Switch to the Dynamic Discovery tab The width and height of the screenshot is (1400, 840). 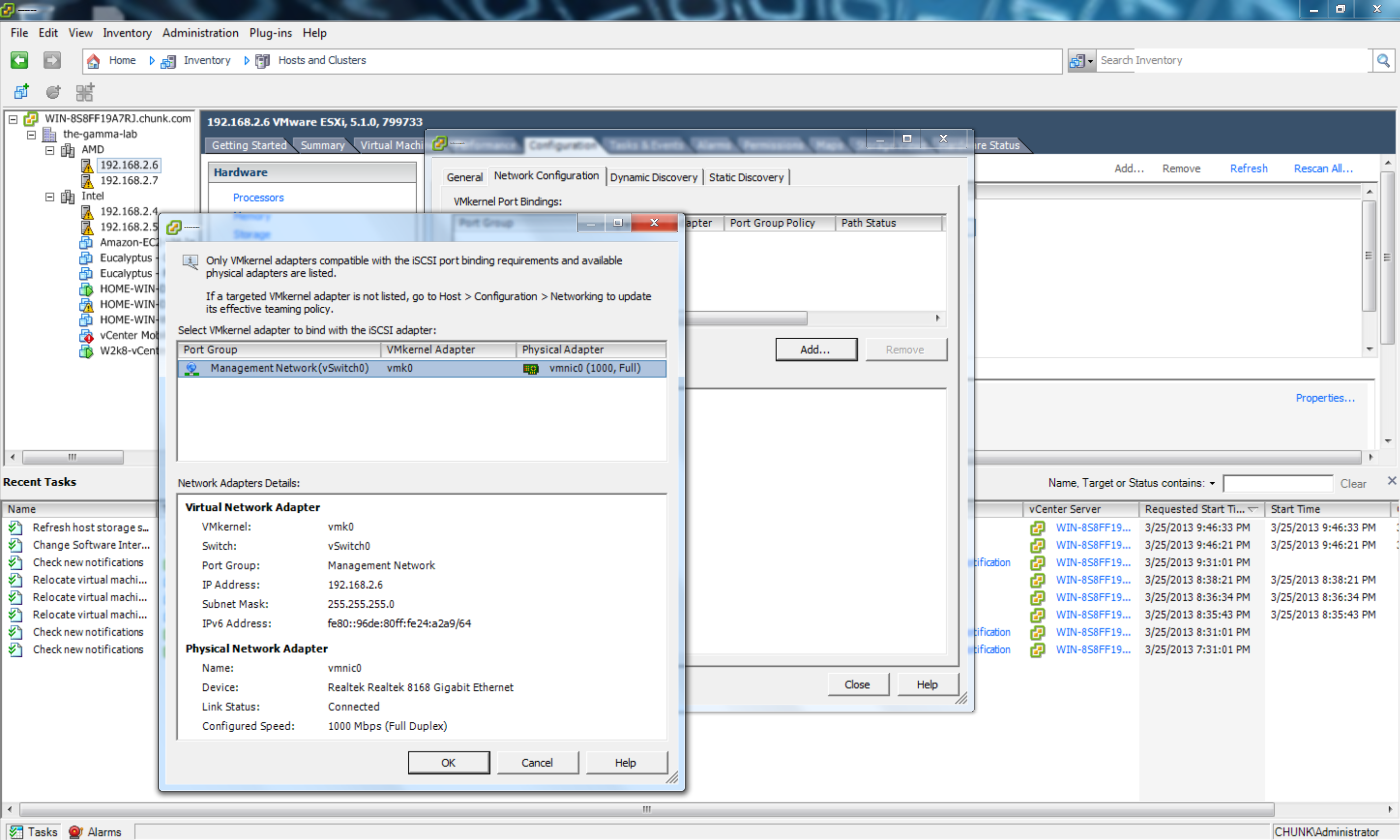pyautogui.click(x=653, y=178)
